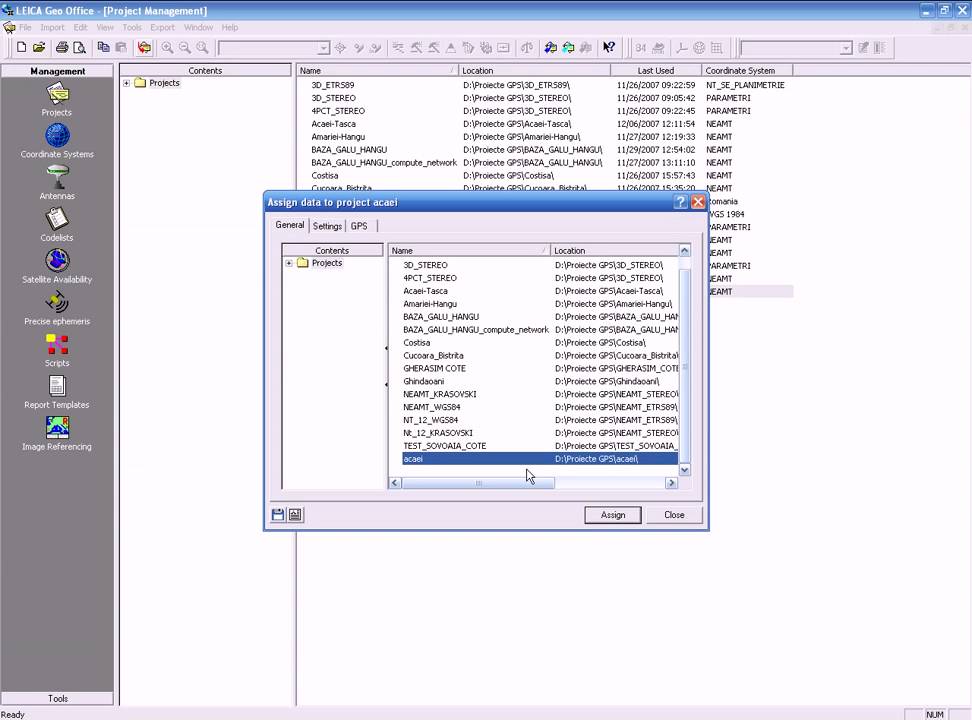This screenshot has height=720, width=972.
Task: Open Report Templates icon
Action: pyautogui.click(x=57, y=392)
